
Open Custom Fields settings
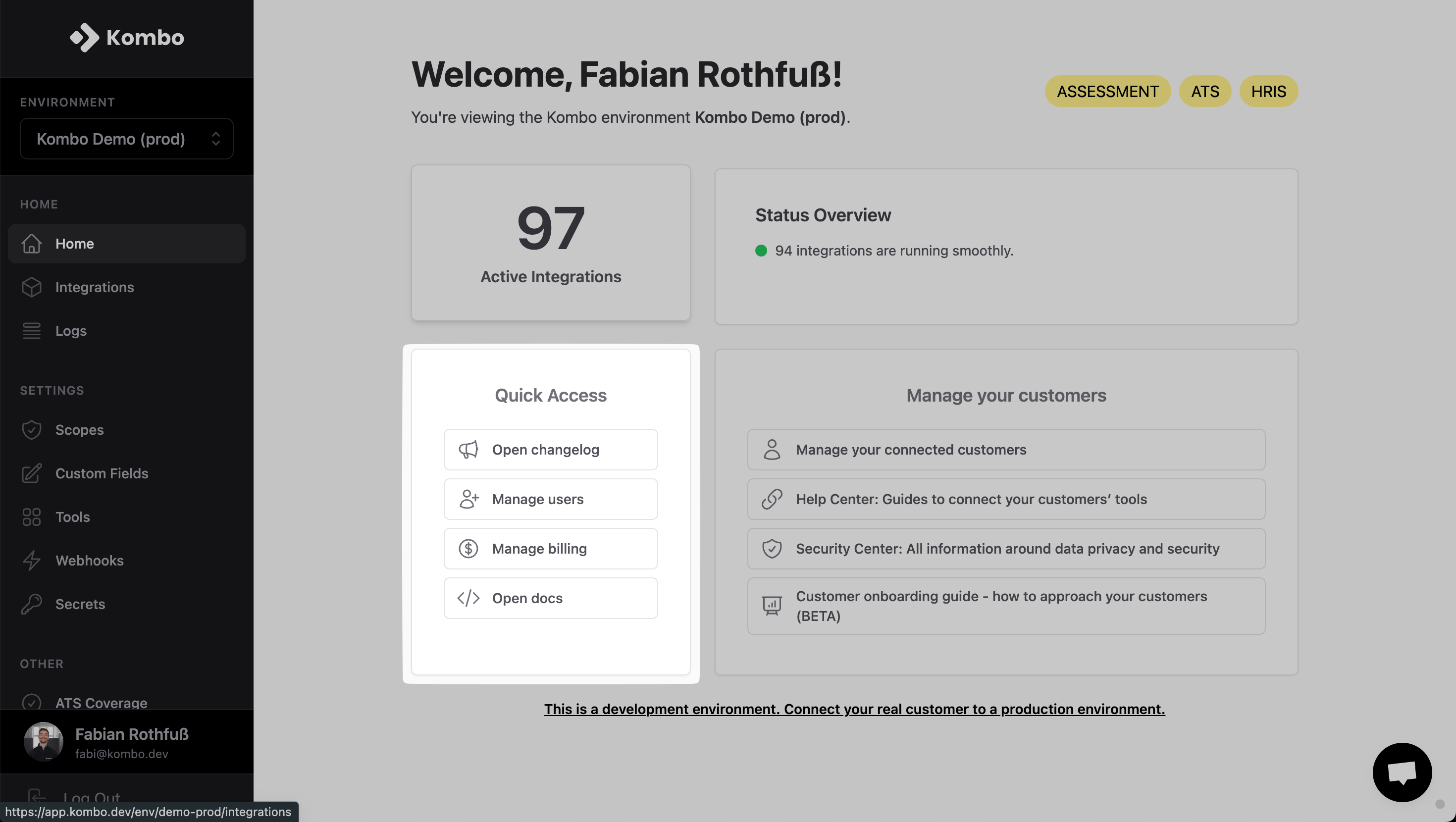pyautogui.click(x=127, y=473)
